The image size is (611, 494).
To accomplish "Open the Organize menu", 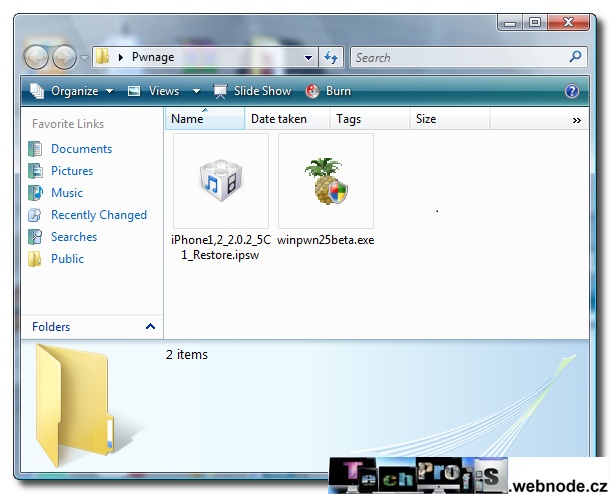I will point(72,91).
